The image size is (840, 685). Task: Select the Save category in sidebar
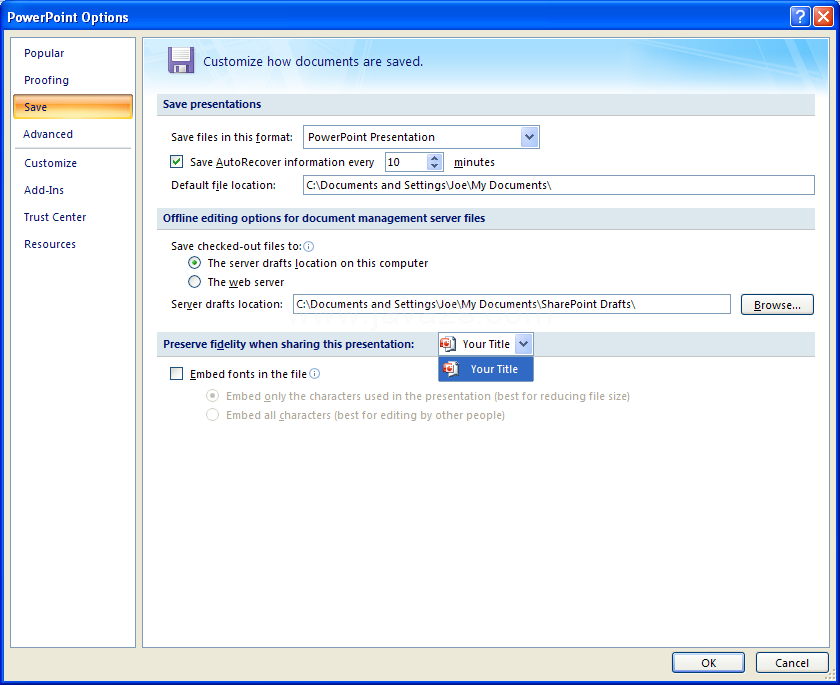pos(73,107)
